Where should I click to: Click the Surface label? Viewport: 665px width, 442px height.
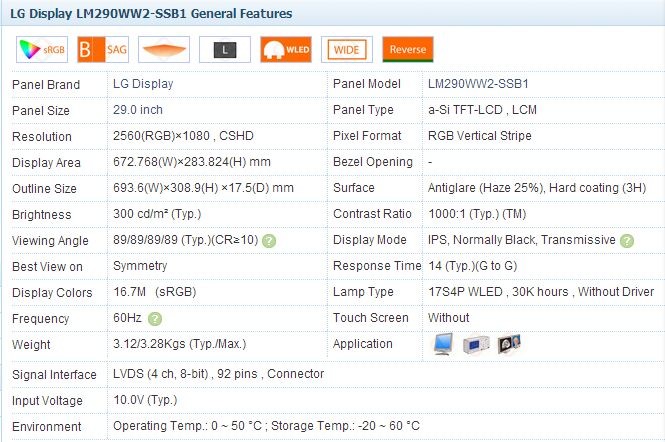click(354, 188)
